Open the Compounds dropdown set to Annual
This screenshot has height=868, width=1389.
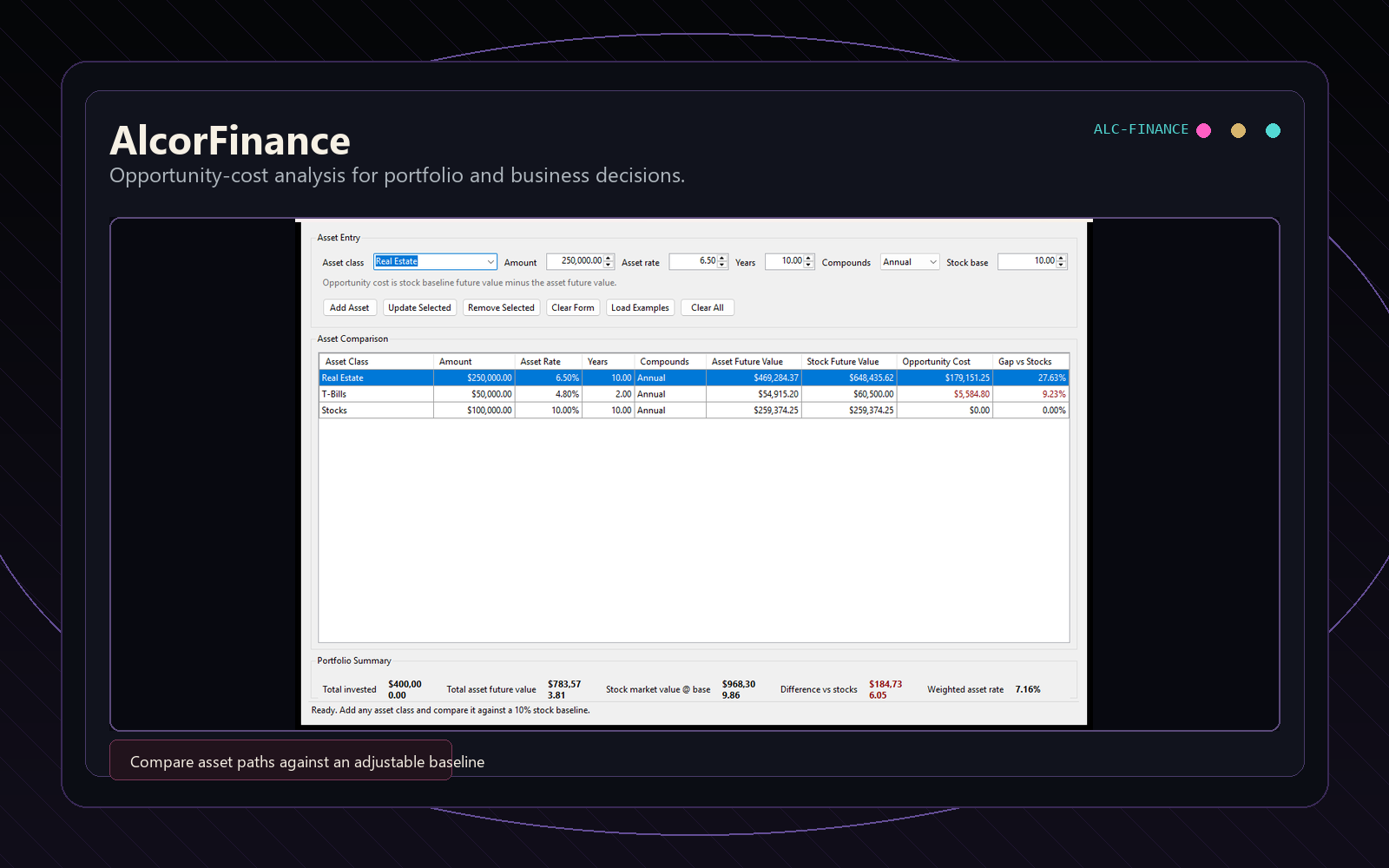click(910, 262)
